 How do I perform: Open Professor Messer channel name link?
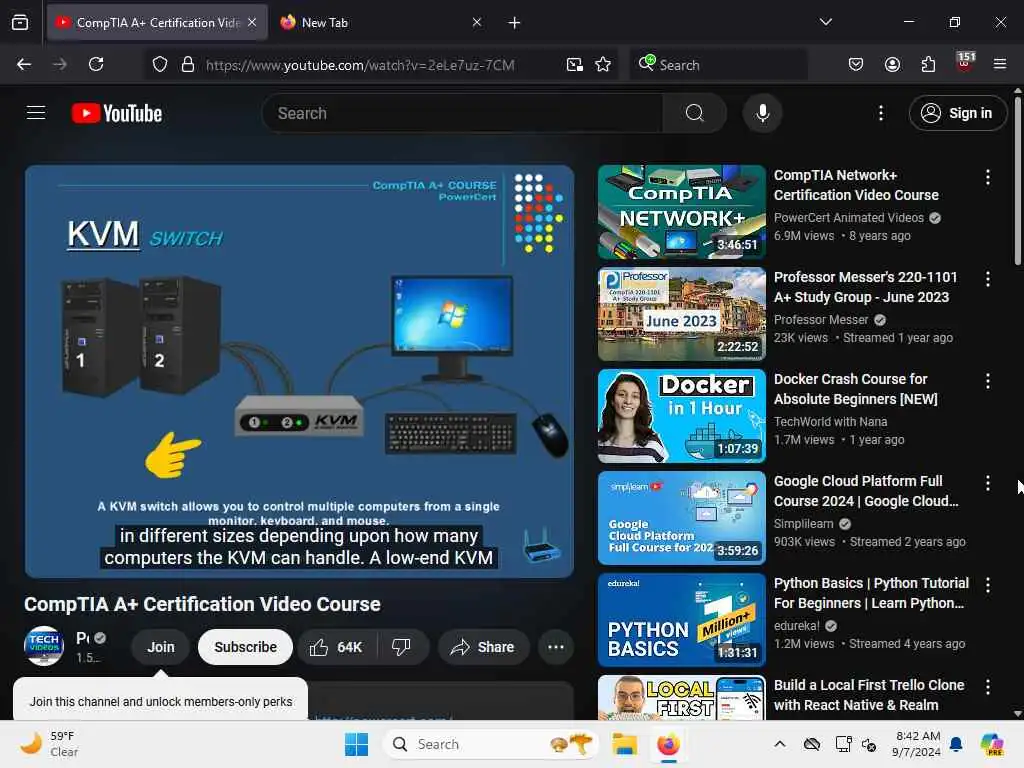pos(821,319)
